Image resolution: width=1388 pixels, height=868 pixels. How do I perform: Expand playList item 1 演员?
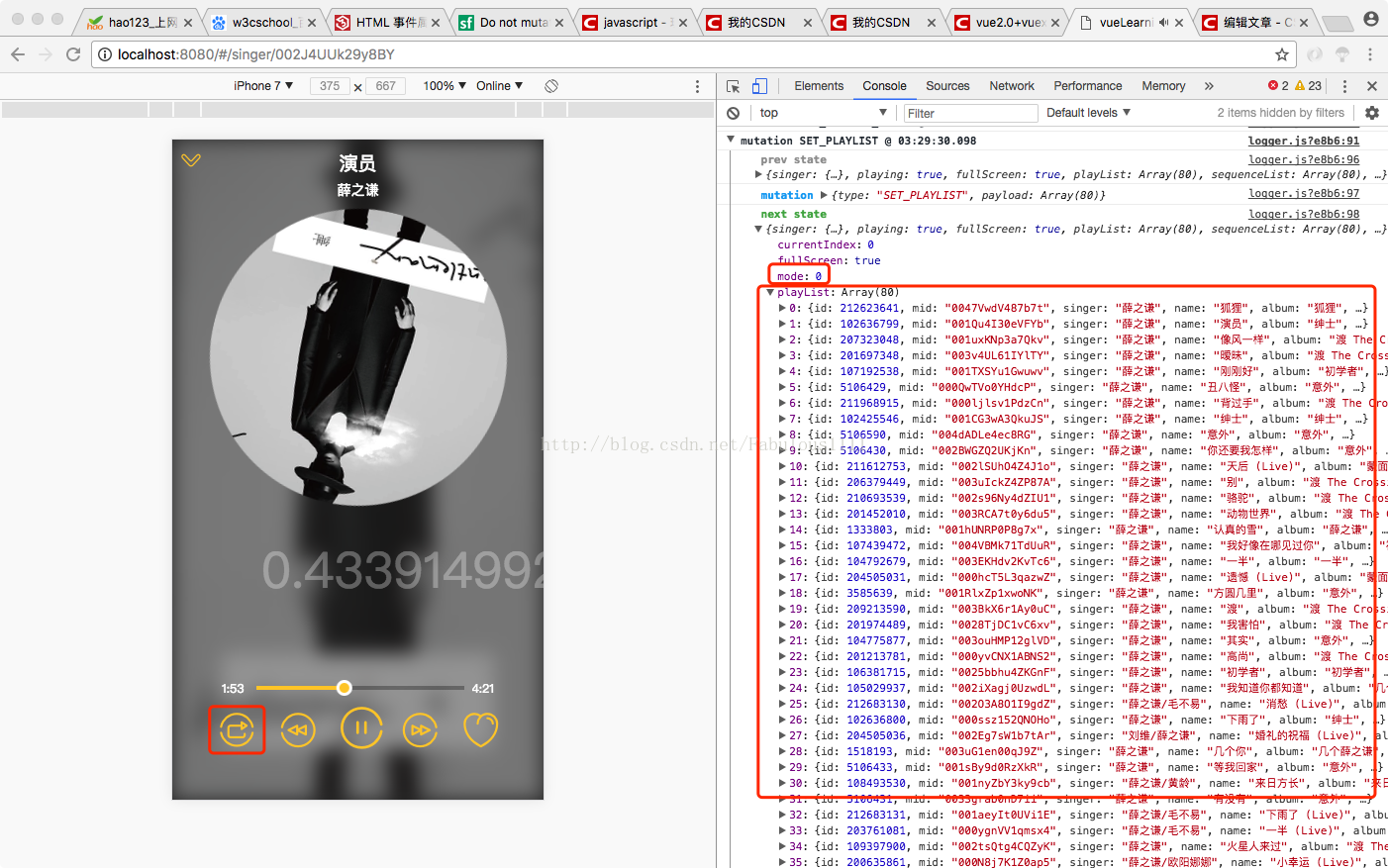coord(782,324)
